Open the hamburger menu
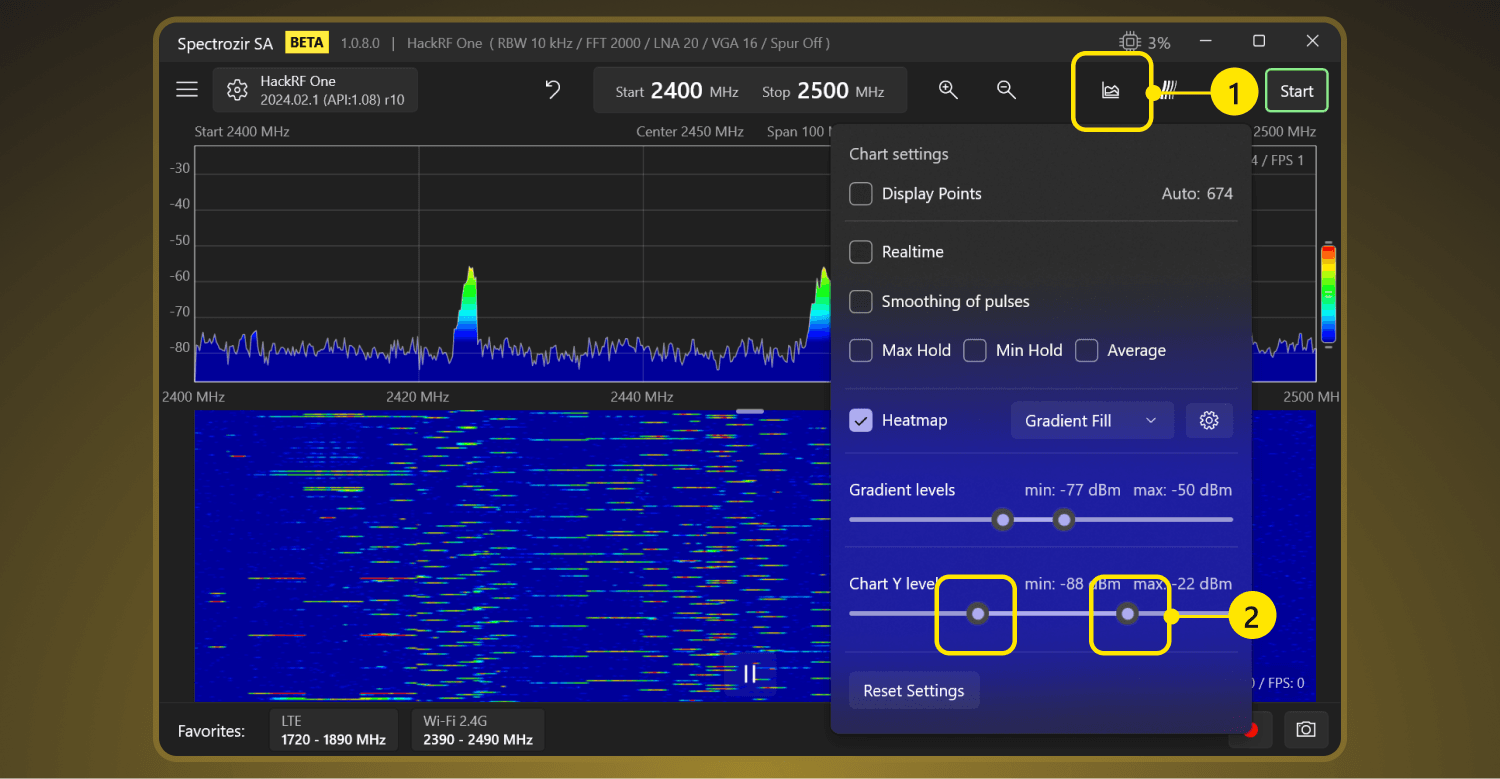This screenshot has width=1500, height=779. coord(187,90)
